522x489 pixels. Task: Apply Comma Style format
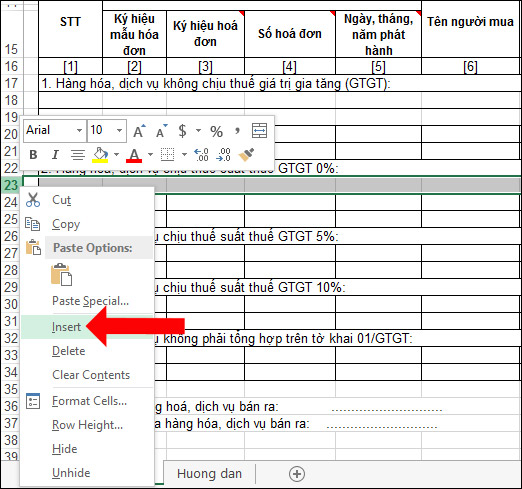[x=237, y=130]
